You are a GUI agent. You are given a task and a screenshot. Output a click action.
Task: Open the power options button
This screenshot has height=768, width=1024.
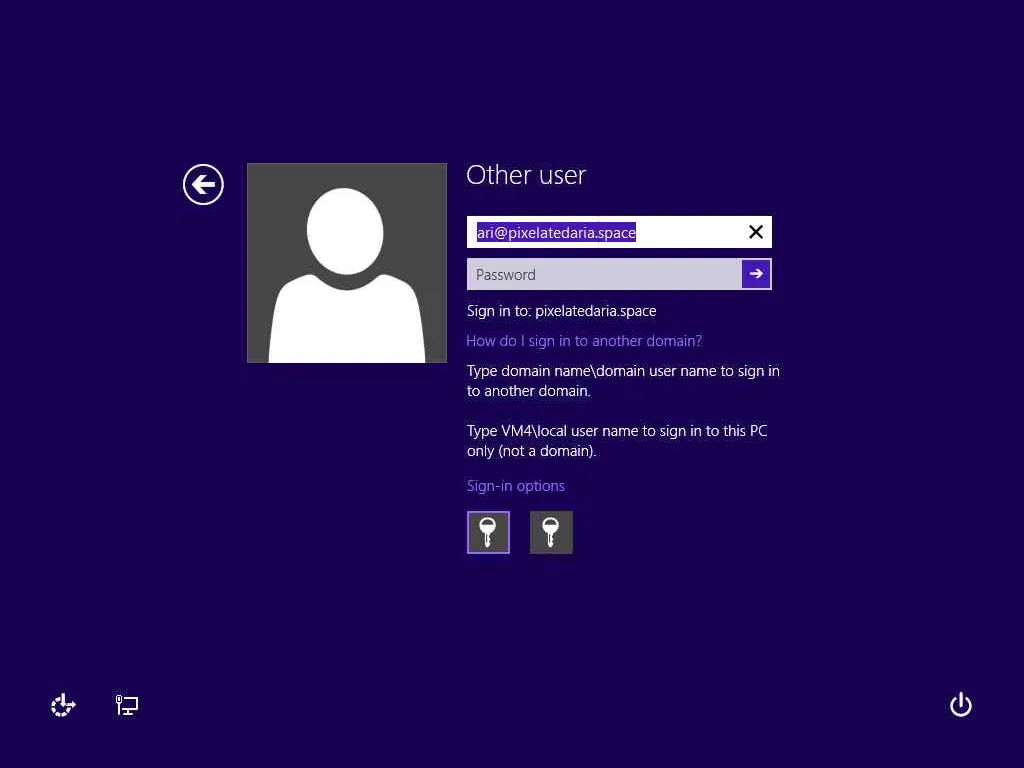[x=961, y=705]
